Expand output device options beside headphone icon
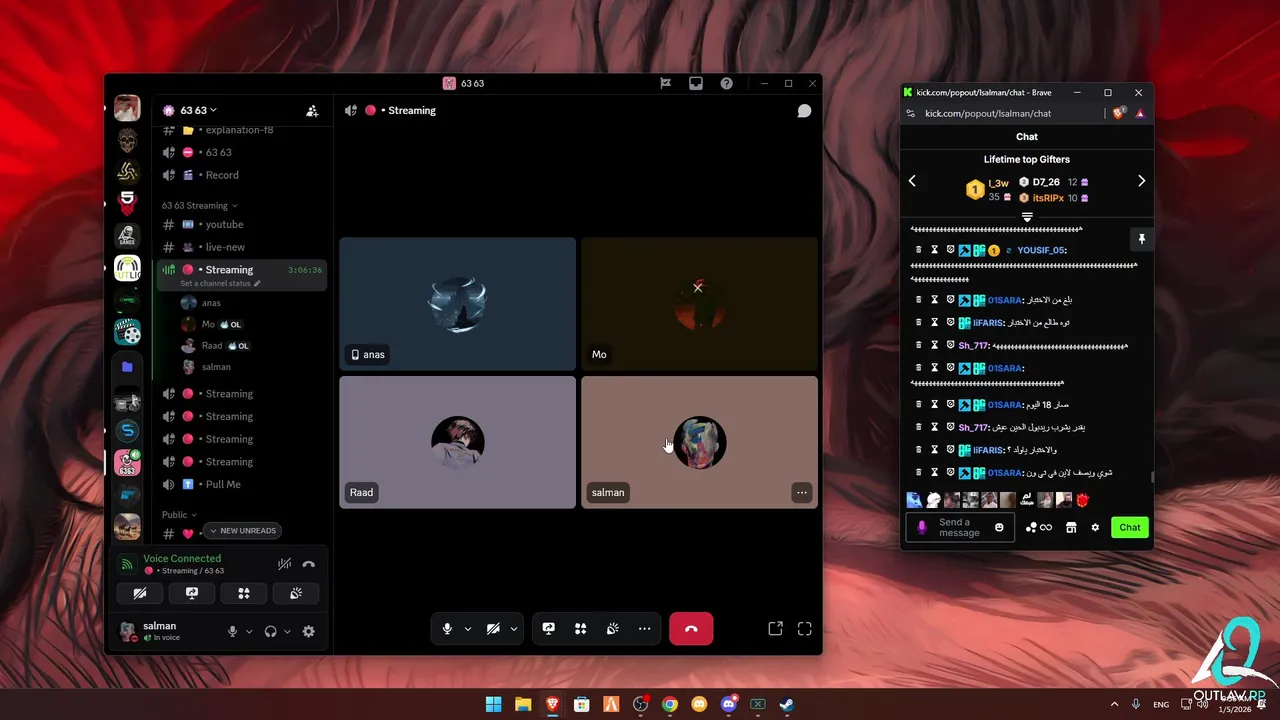 coord(287,631)
